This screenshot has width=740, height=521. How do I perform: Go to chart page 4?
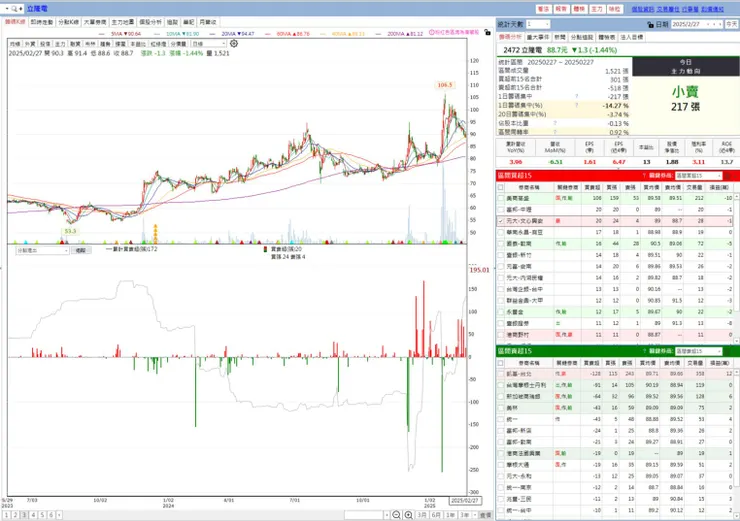pyautogui.click(x=34, y=515)
